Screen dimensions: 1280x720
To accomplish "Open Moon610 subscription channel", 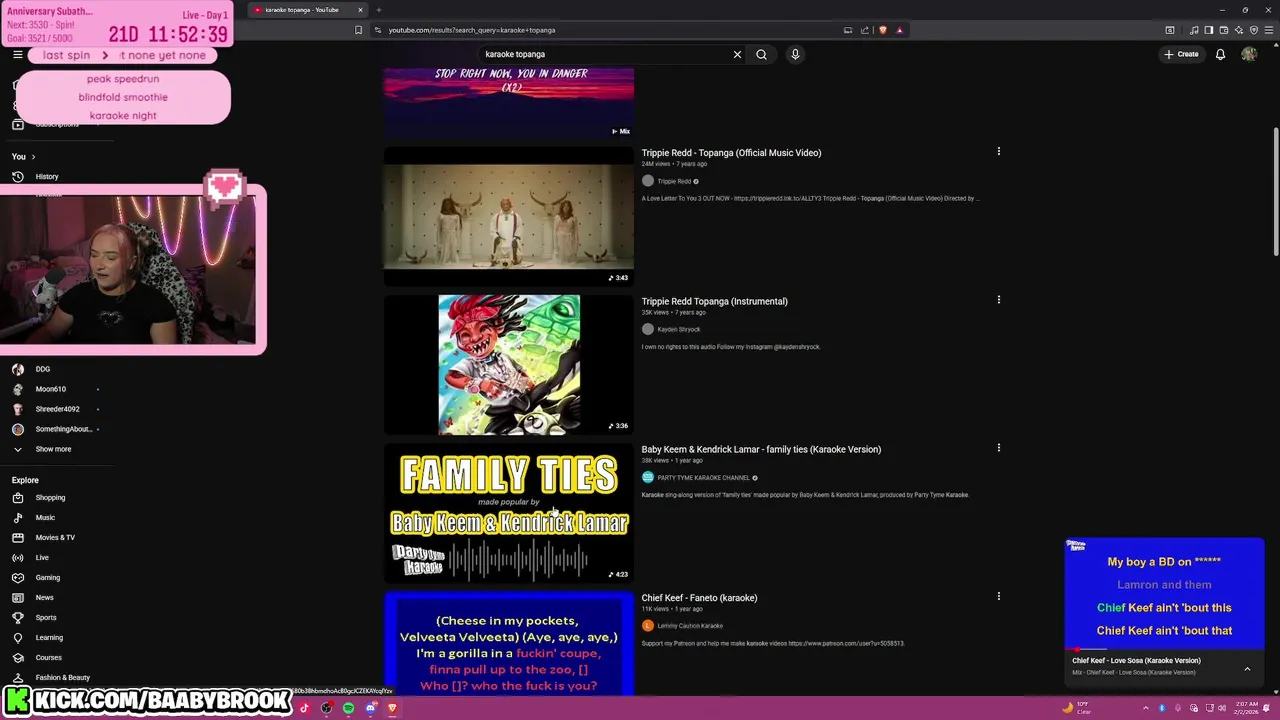I will coord(50,389).
